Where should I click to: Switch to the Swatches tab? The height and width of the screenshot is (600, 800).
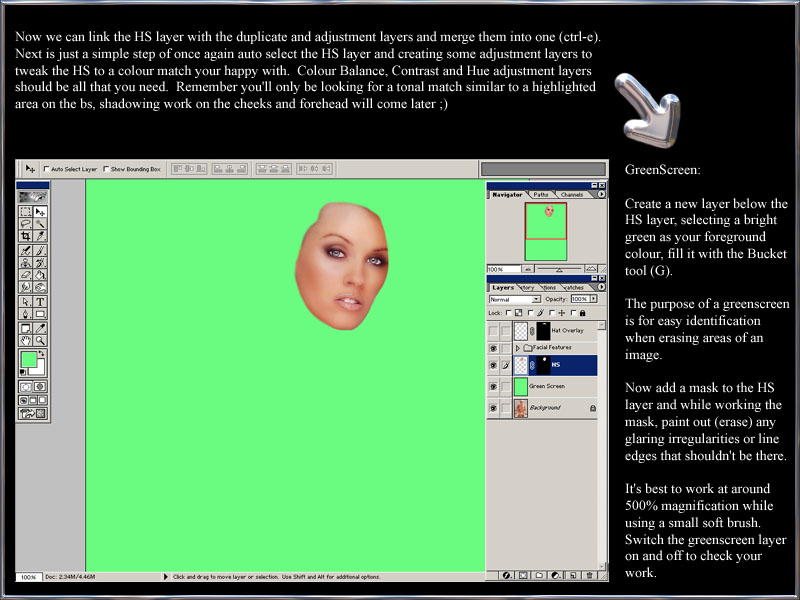click(574, 288)
